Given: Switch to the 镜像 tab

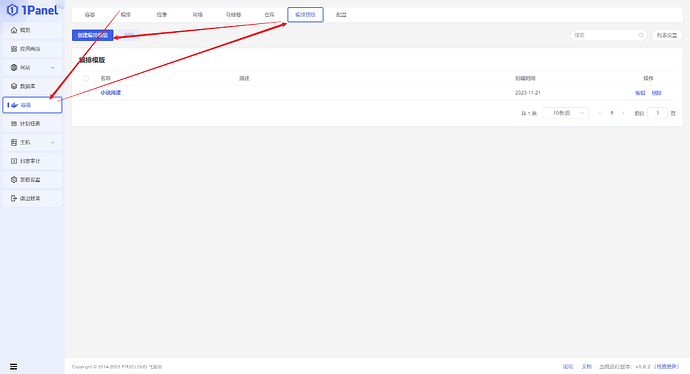Looking at the screenshot, I should [161, 15].
